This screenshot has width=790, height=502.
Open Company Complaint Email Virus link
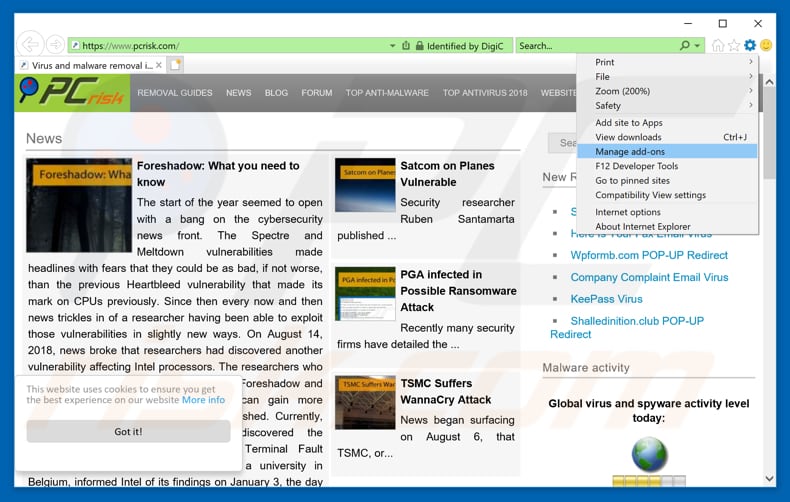(x=649, y=277)
